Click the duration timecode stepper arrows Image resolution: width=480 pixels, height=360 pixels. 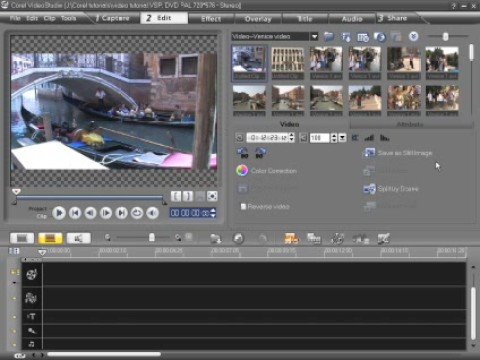coord(292,138)
